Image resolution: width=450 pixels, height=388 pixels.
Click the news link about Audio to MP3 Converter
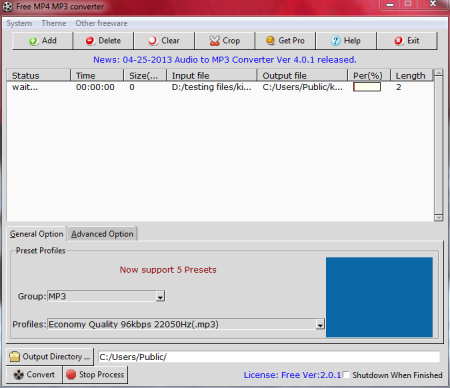pyautogui.click(x=225, y=60)
